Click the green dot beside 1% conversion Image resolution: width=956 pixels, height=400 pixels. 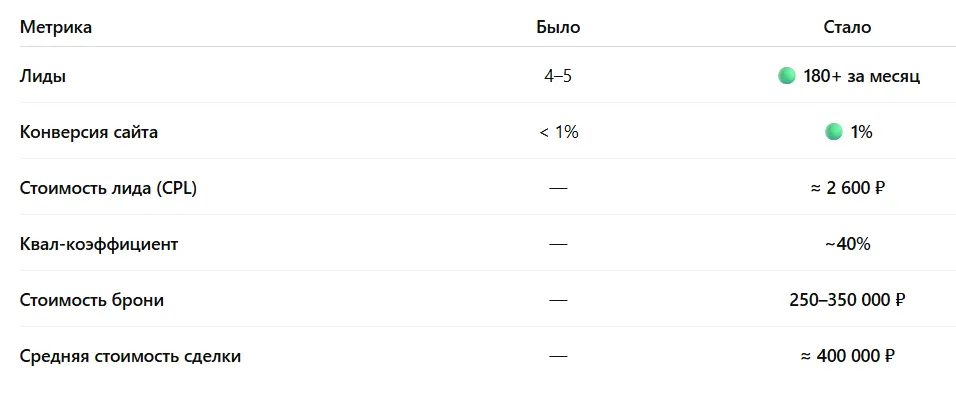click(x=833, y=132)
